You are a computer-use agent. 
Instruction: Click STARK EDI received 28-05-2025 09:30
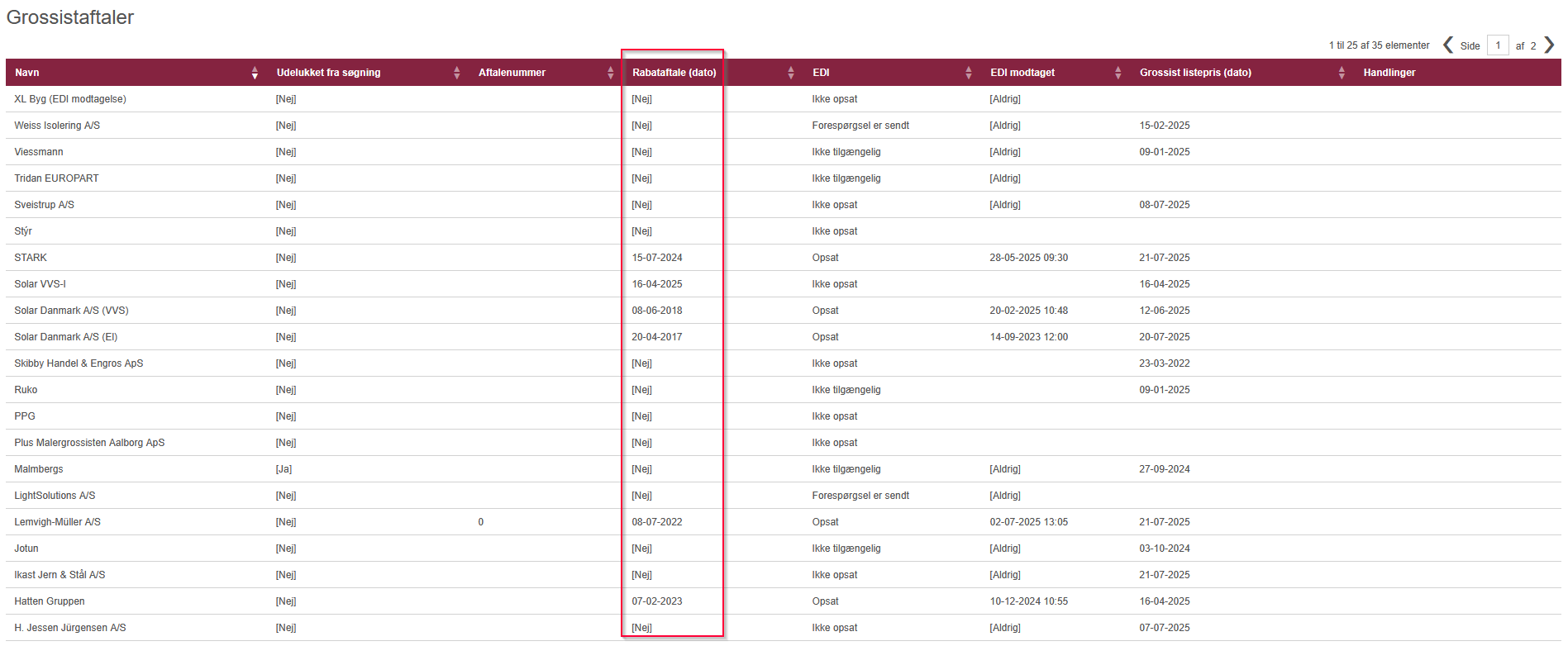(x=1029, y=258)
